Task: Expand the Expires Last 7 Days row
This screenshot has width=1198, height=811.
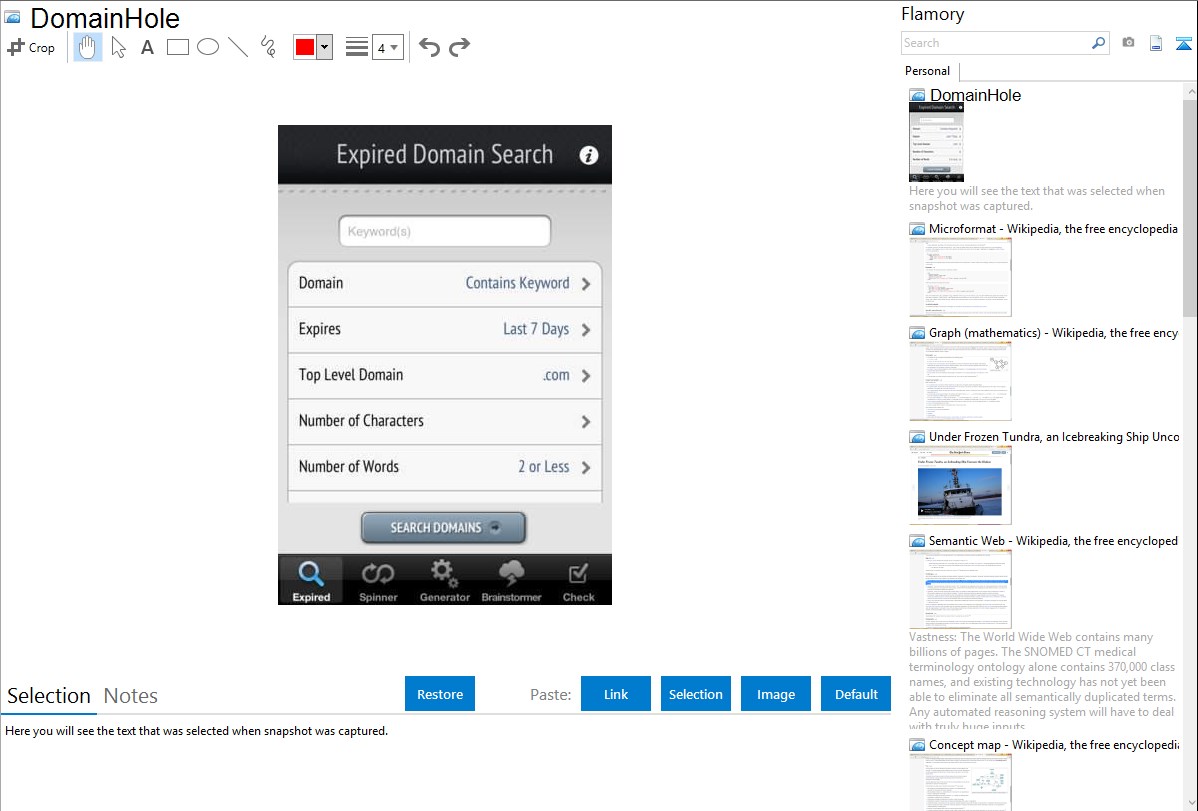Action: click(x=445, y=329)
